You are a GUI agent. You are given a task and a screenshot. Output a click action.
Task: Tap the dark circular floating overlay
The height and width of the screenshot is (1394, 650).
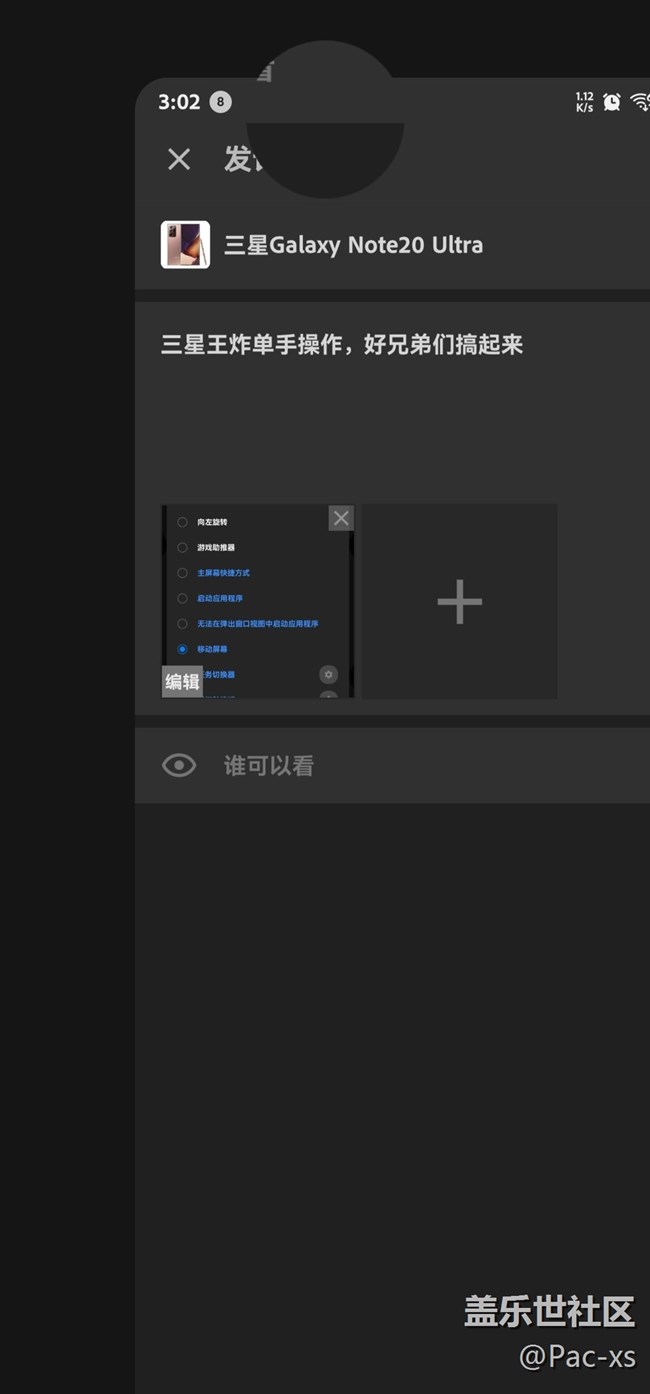(325, 120)
